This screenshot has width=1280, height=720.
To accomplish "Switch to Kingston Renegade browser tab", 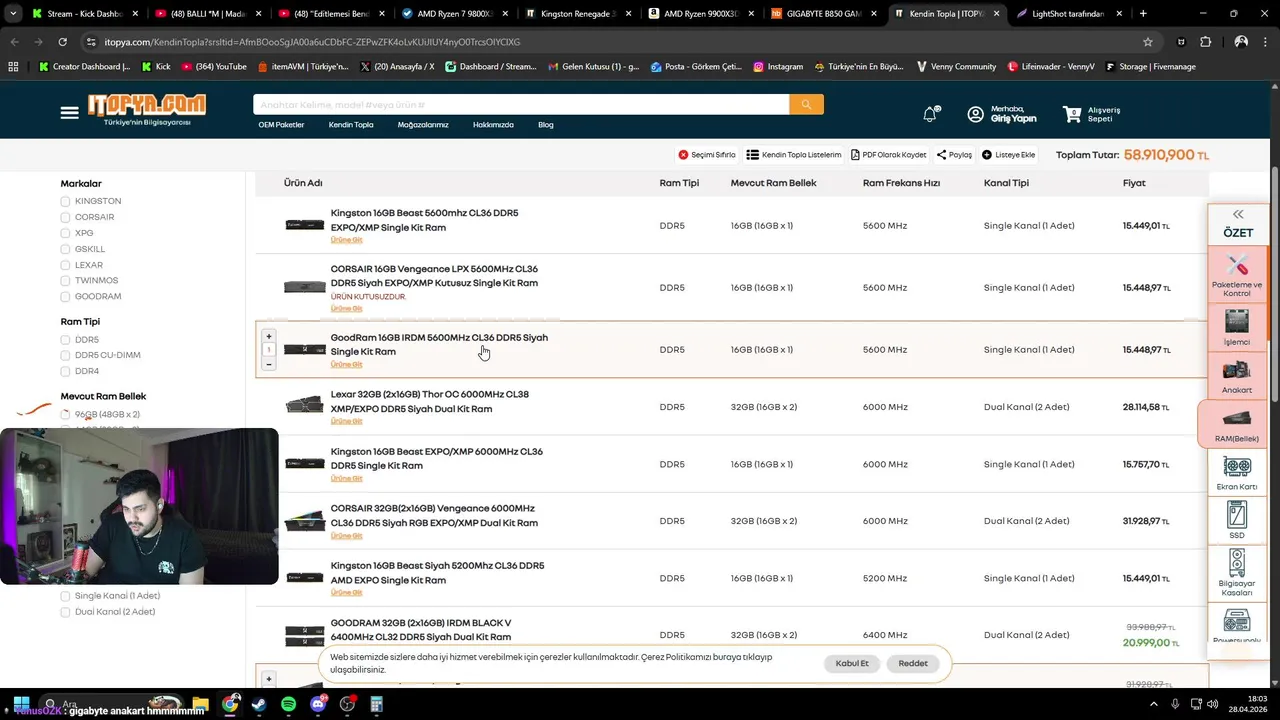I will 576,14.
